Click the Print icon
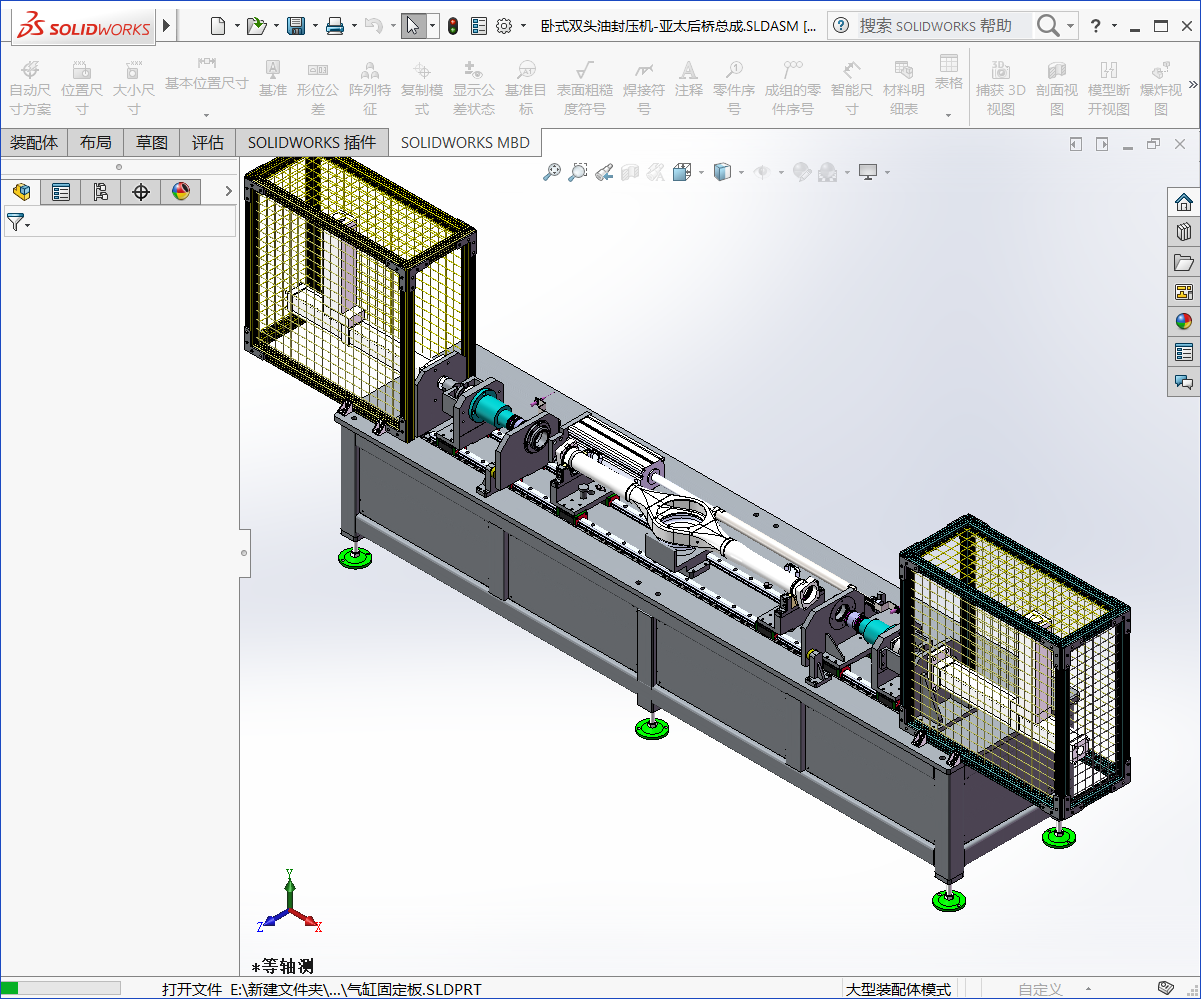Screen dimensions: 1201x999 point(335,26)
